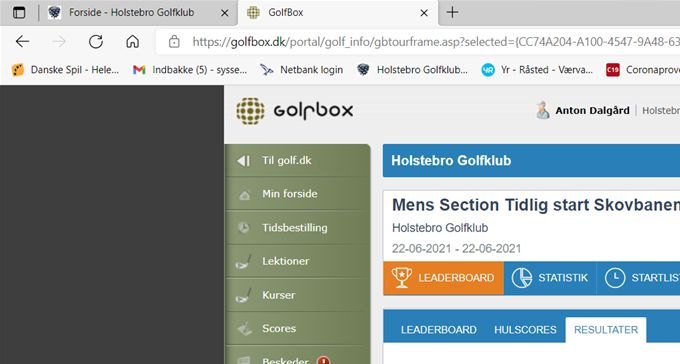Open STATISTIK tournament view

[550, 278]
